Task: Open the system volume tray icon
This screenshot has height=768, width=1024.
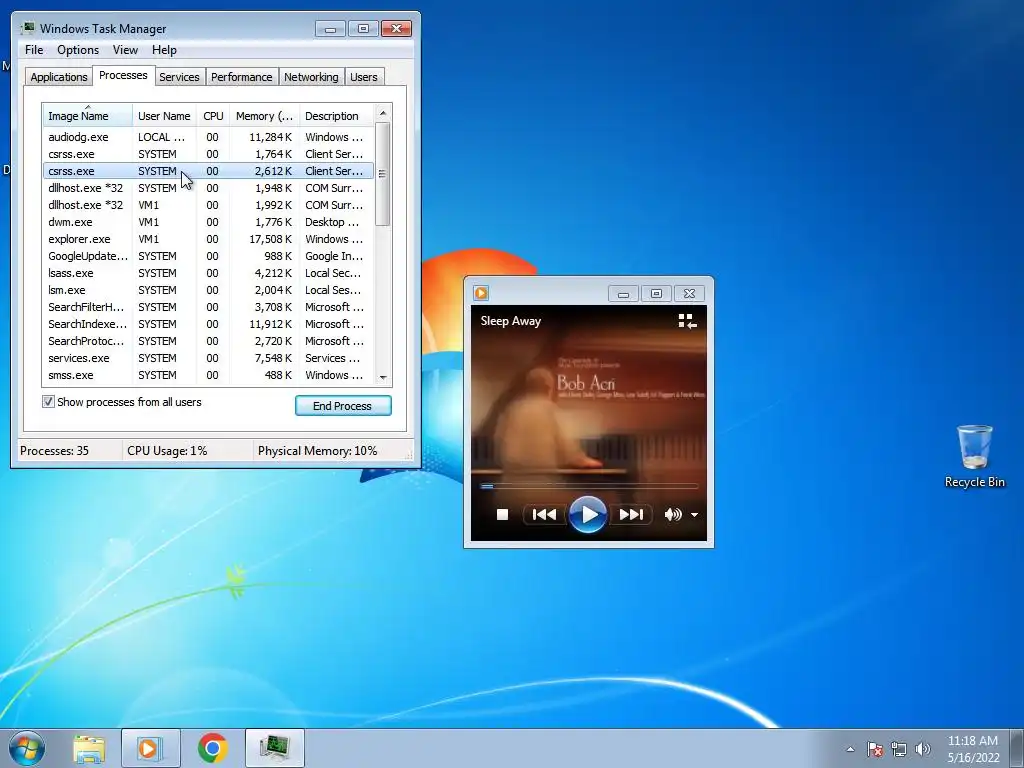Action: pyautogui.click(x=922, y=749)
